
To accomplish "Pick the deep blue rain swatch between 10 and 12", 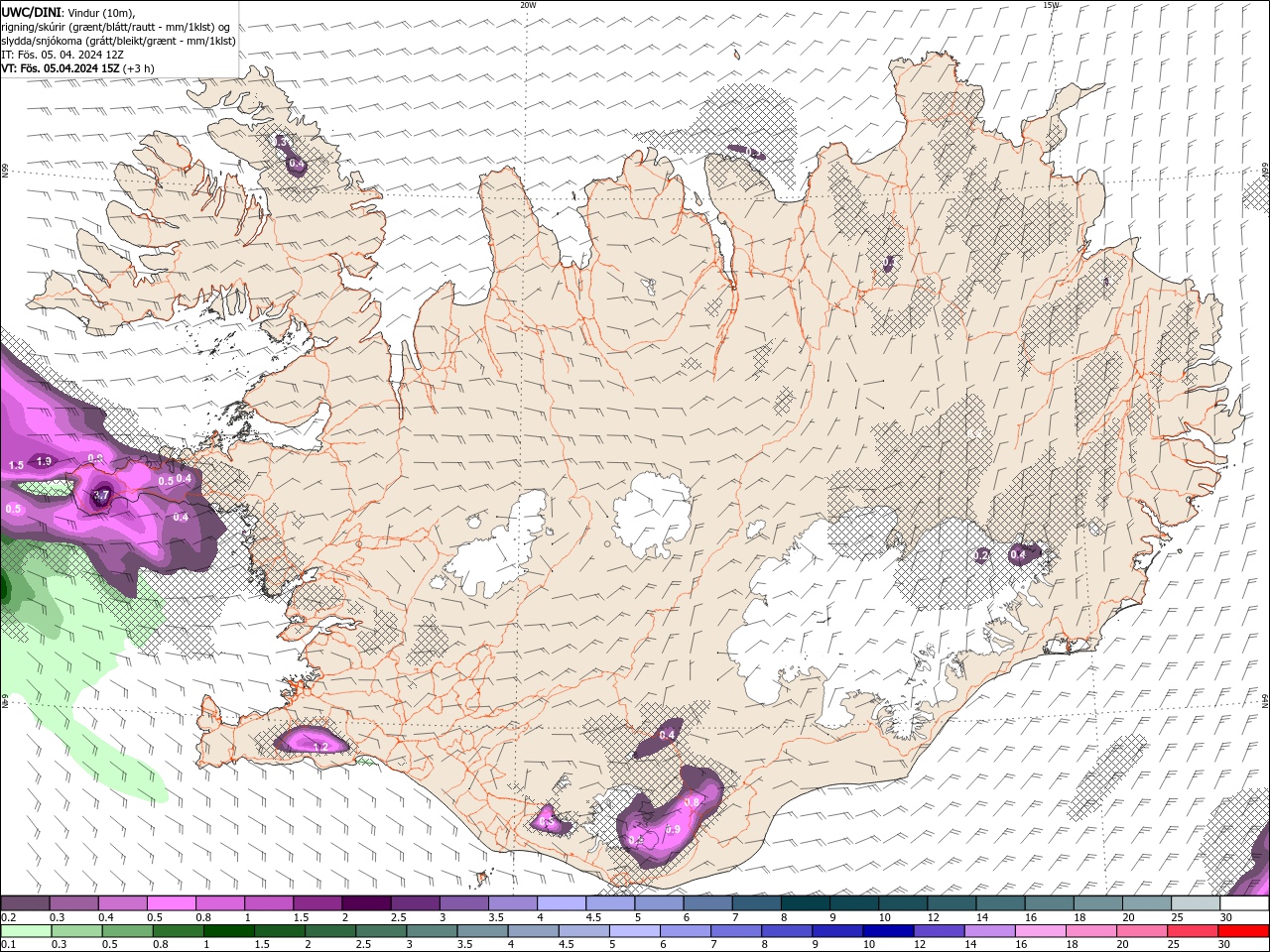I will click(x=888, y=931).
